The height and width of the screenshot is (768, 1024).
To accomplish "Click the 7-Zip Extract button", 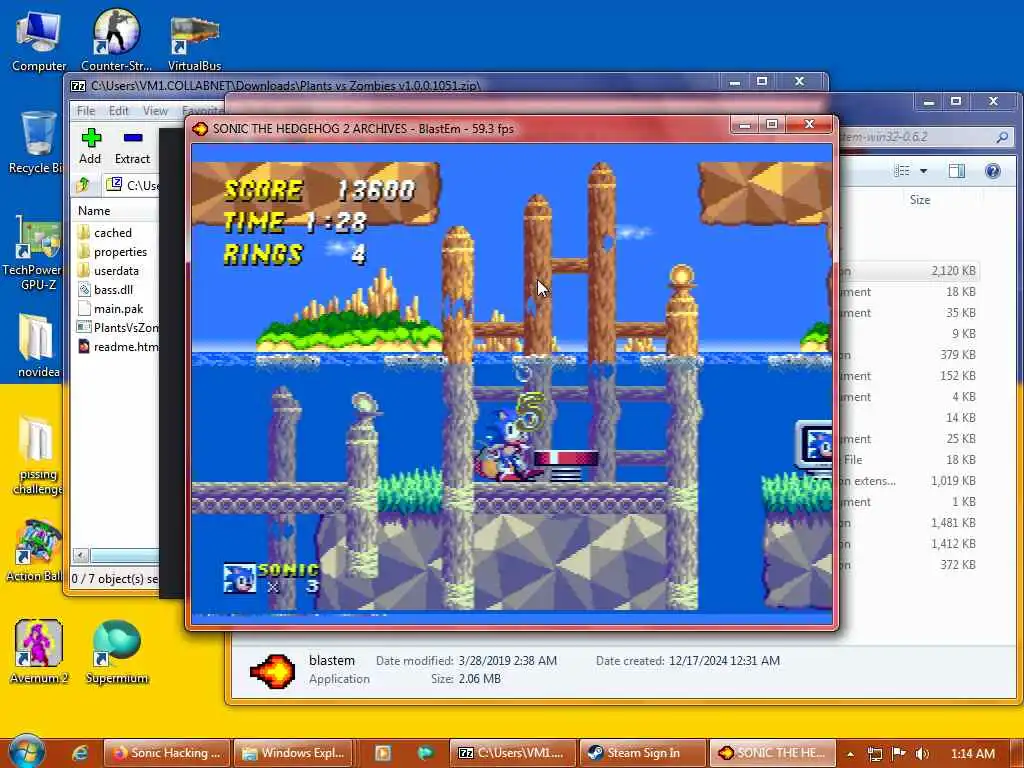I will point(132,146).
